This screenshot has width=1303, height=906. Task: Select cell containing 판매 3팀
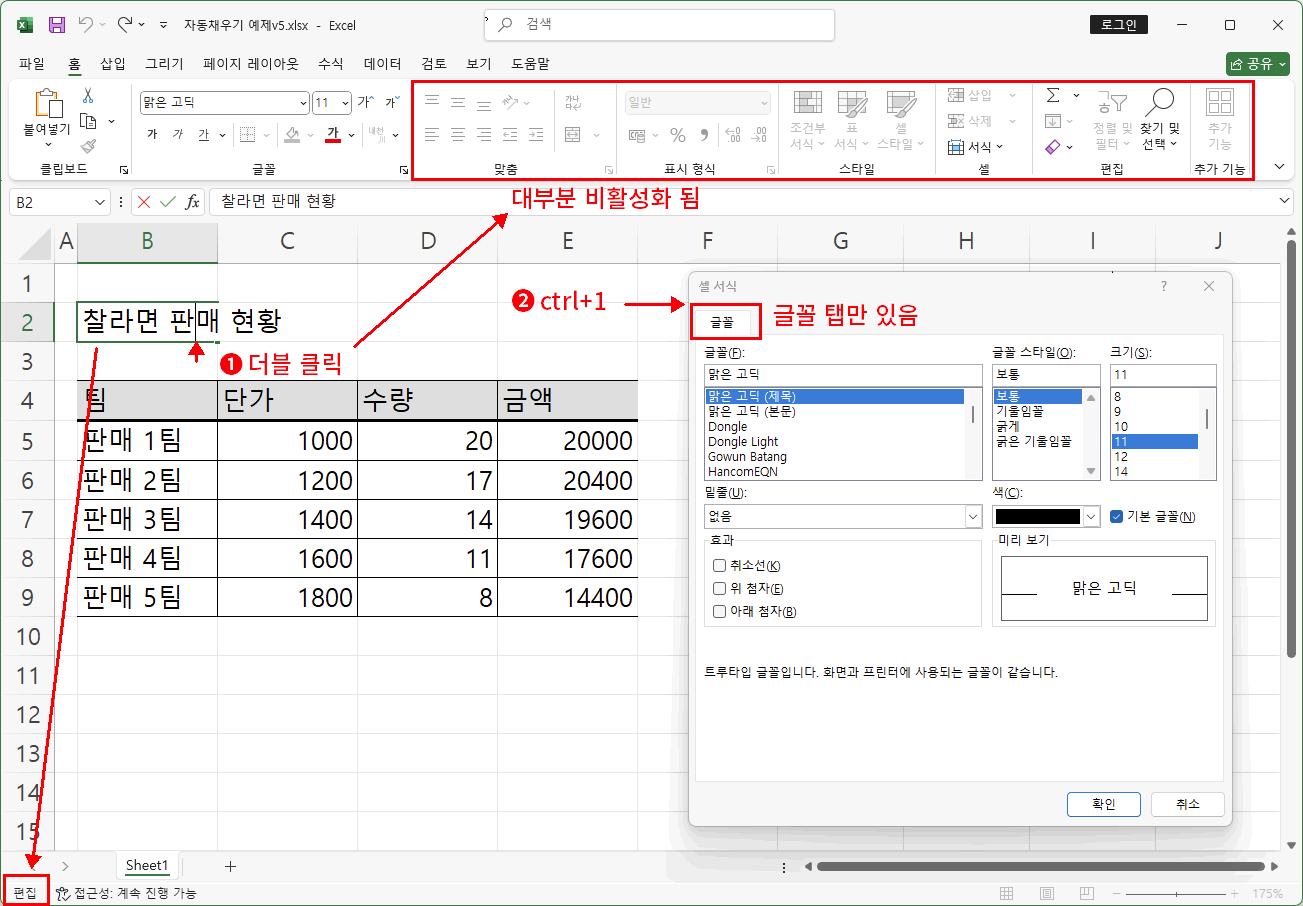147,519
